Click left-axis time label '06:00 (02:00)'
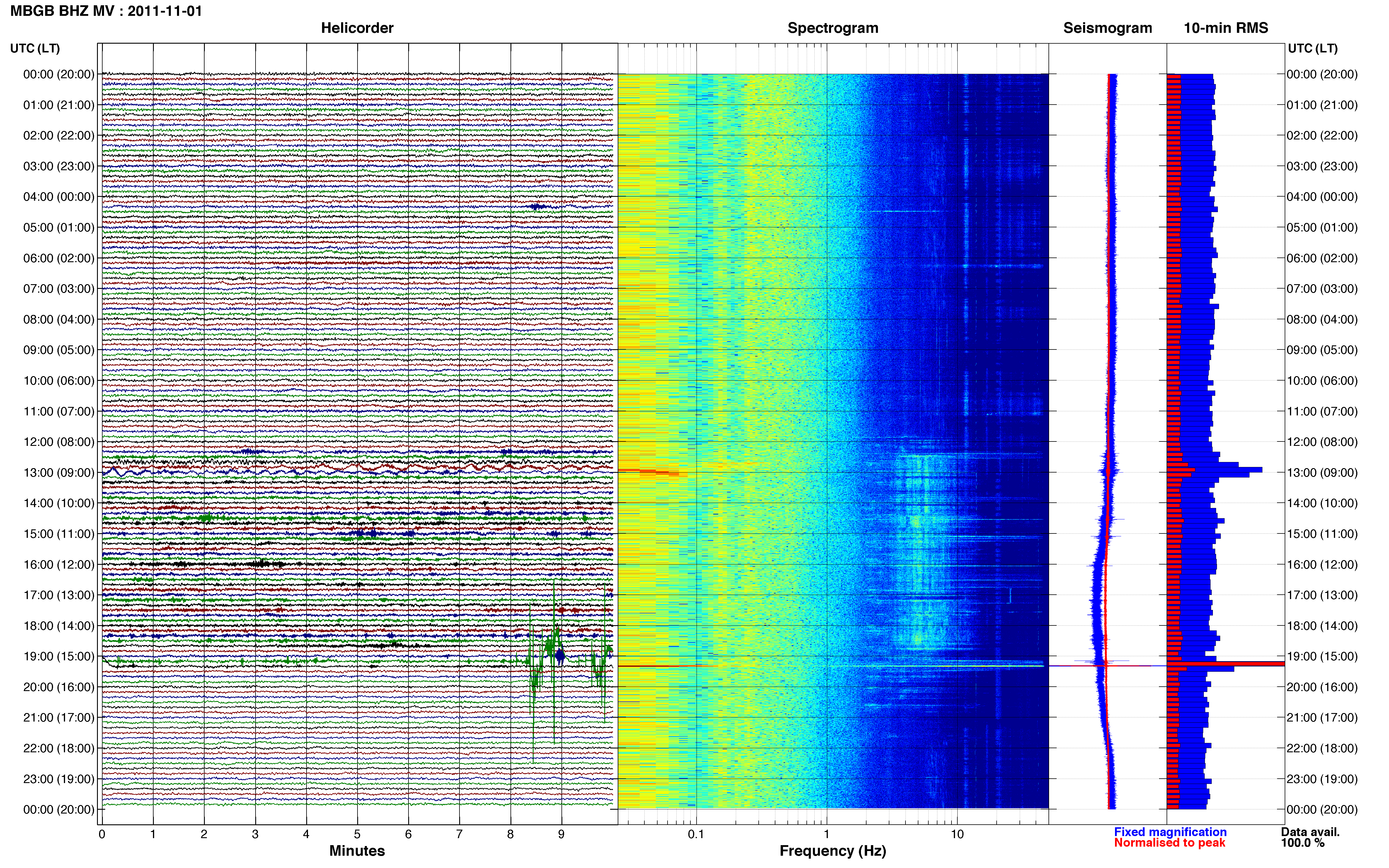 (x=59, y=258)
